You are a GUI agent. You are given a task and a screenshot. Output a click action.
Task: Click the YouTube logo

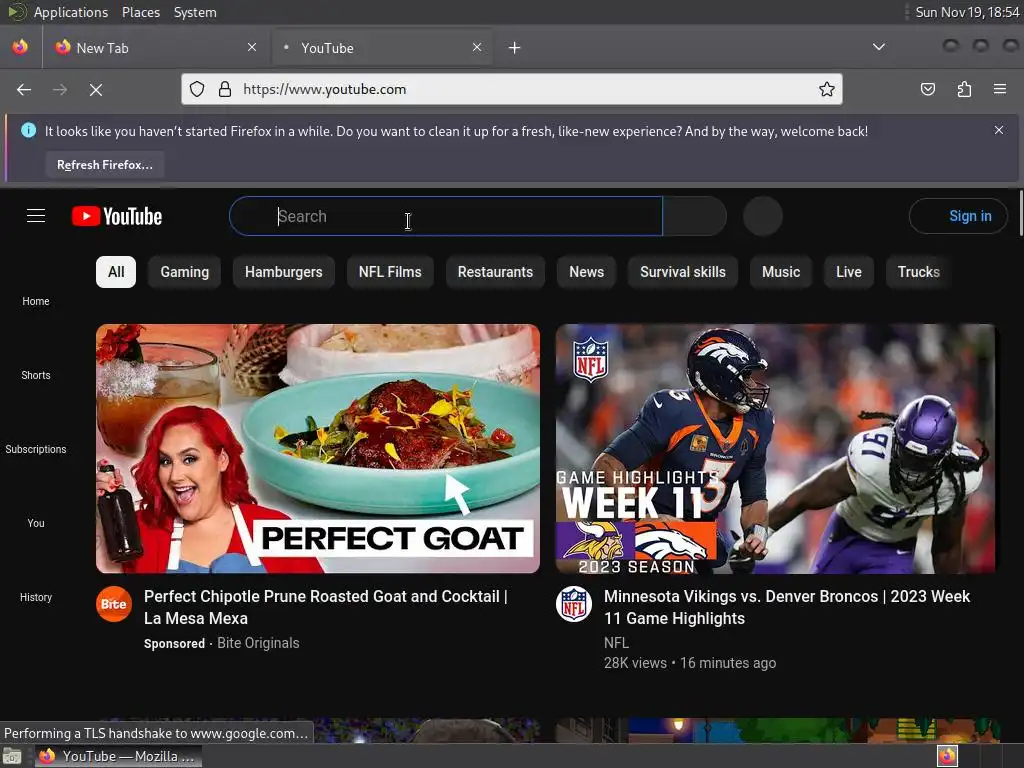(117, 216)
